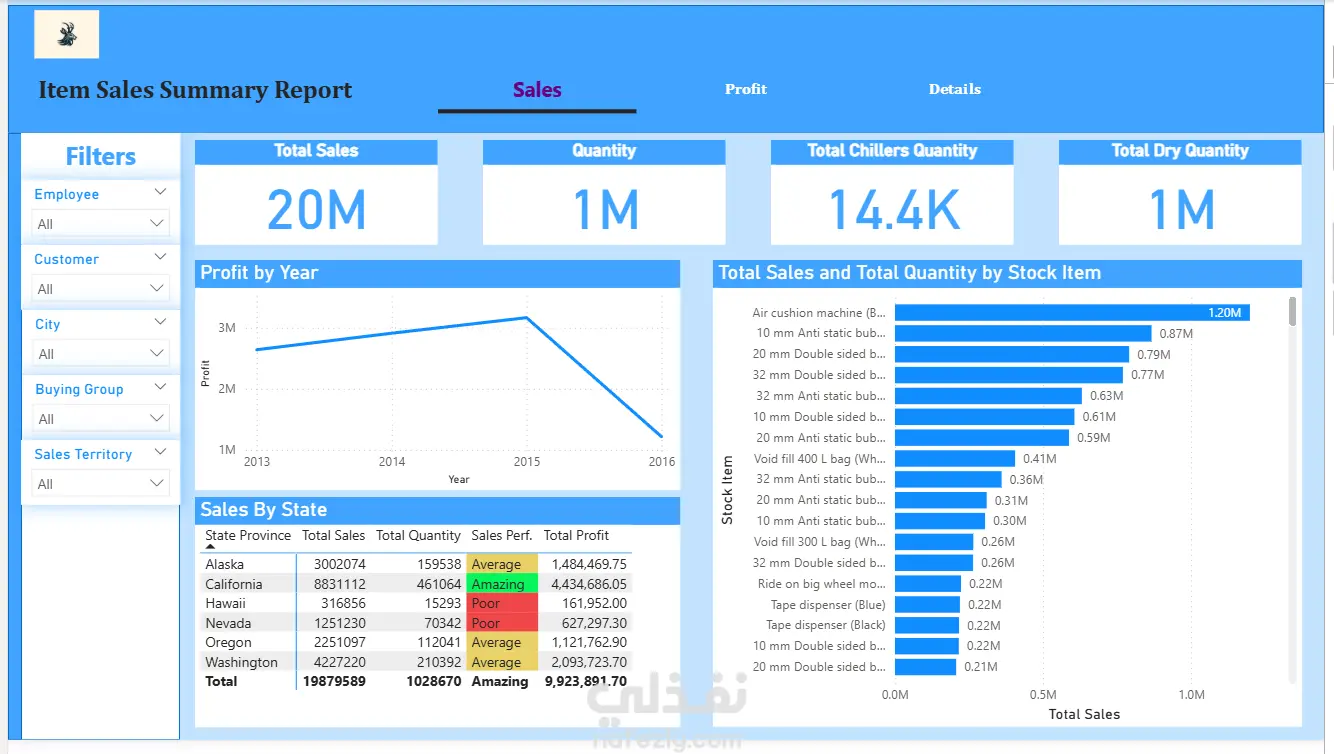
Task: Select the Total Sales 20M card
Action: (316, 192)
